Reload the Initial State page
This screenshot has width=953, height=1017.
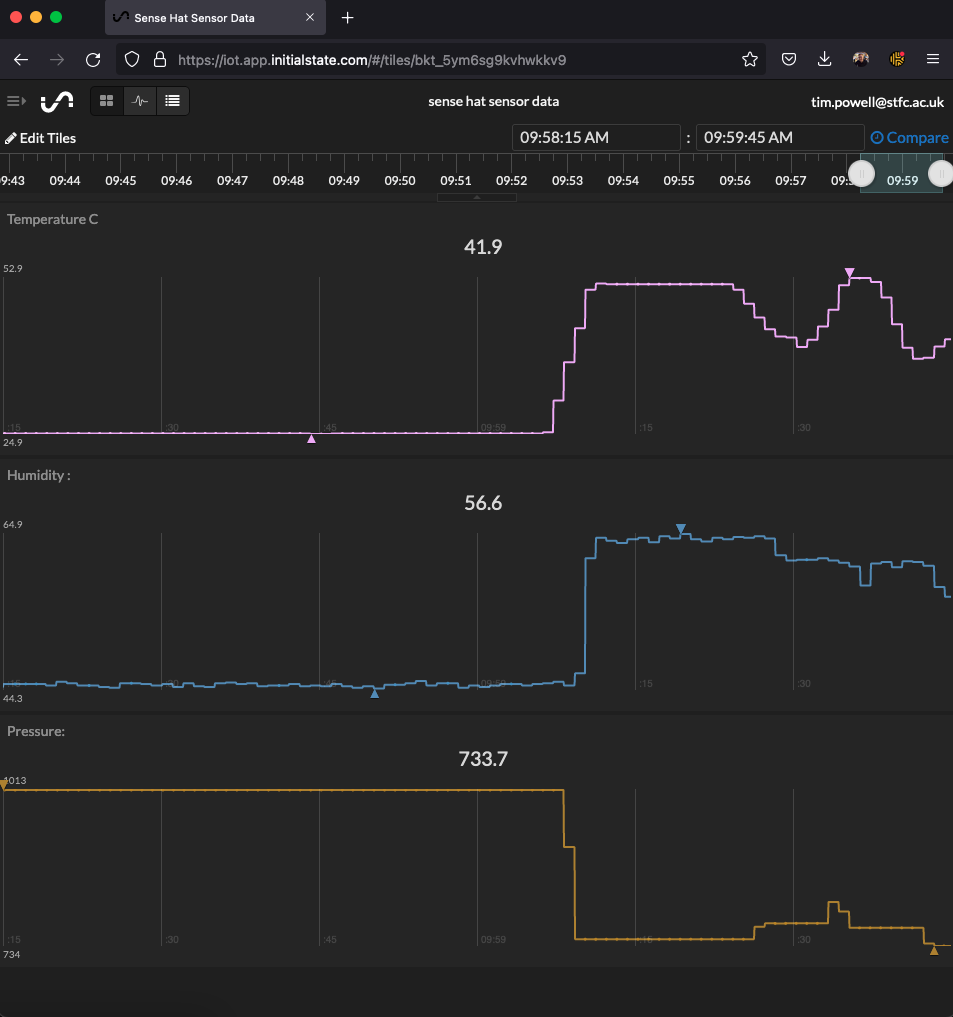click(93, 60)
